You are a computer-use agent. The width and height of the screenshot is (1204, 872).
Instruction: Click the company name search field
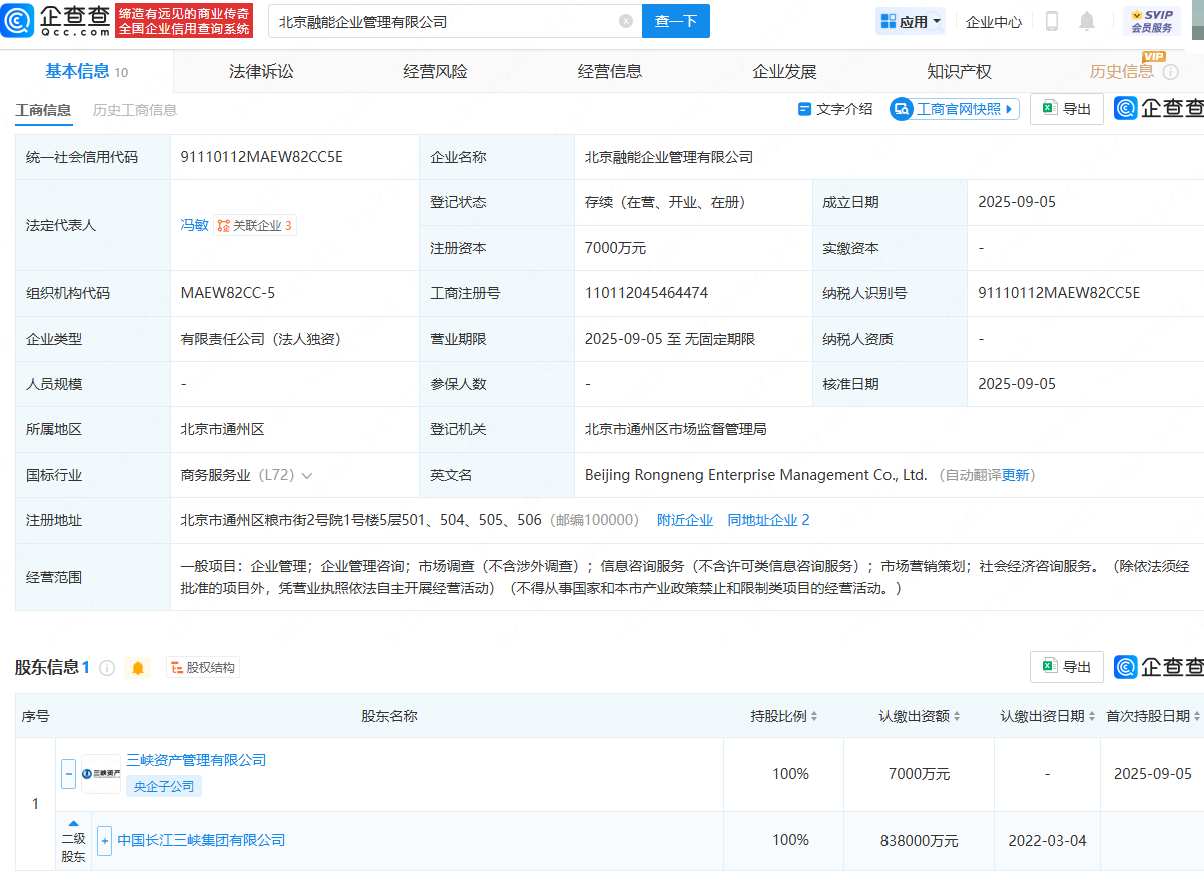click(440, 21)
